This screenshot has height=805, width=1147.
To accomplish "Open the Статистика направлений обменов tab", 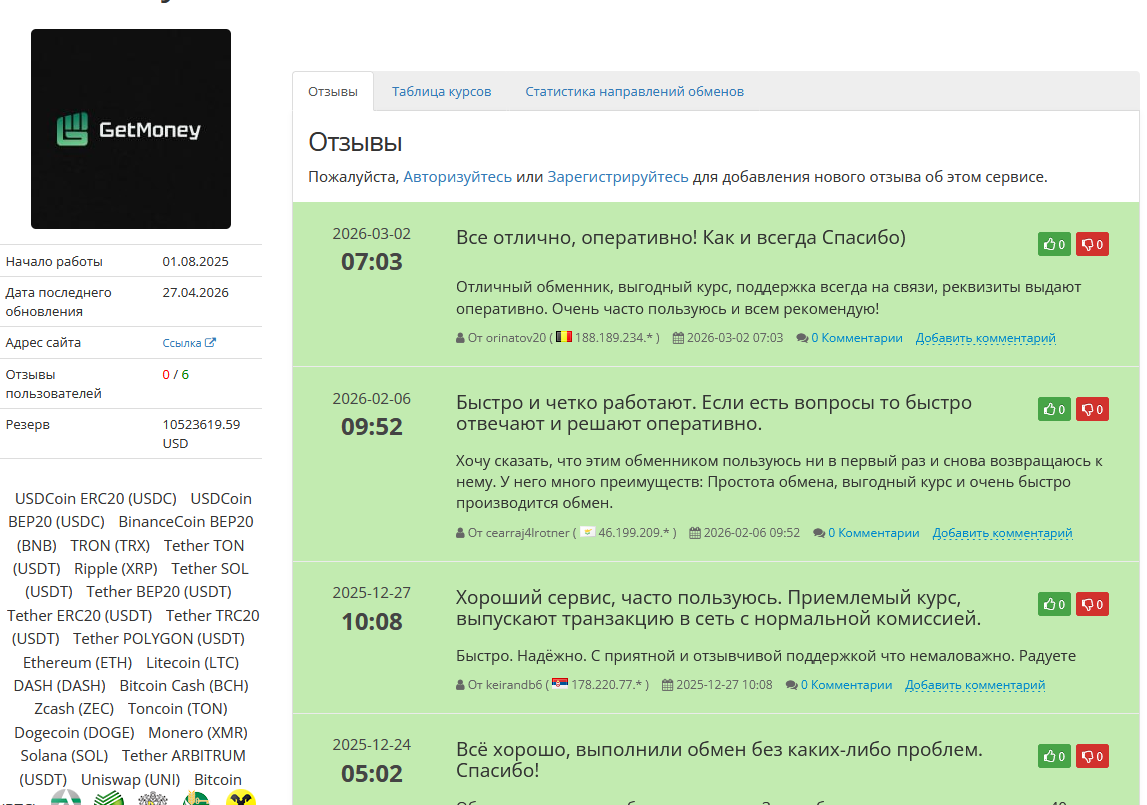I will coord(634,91).
